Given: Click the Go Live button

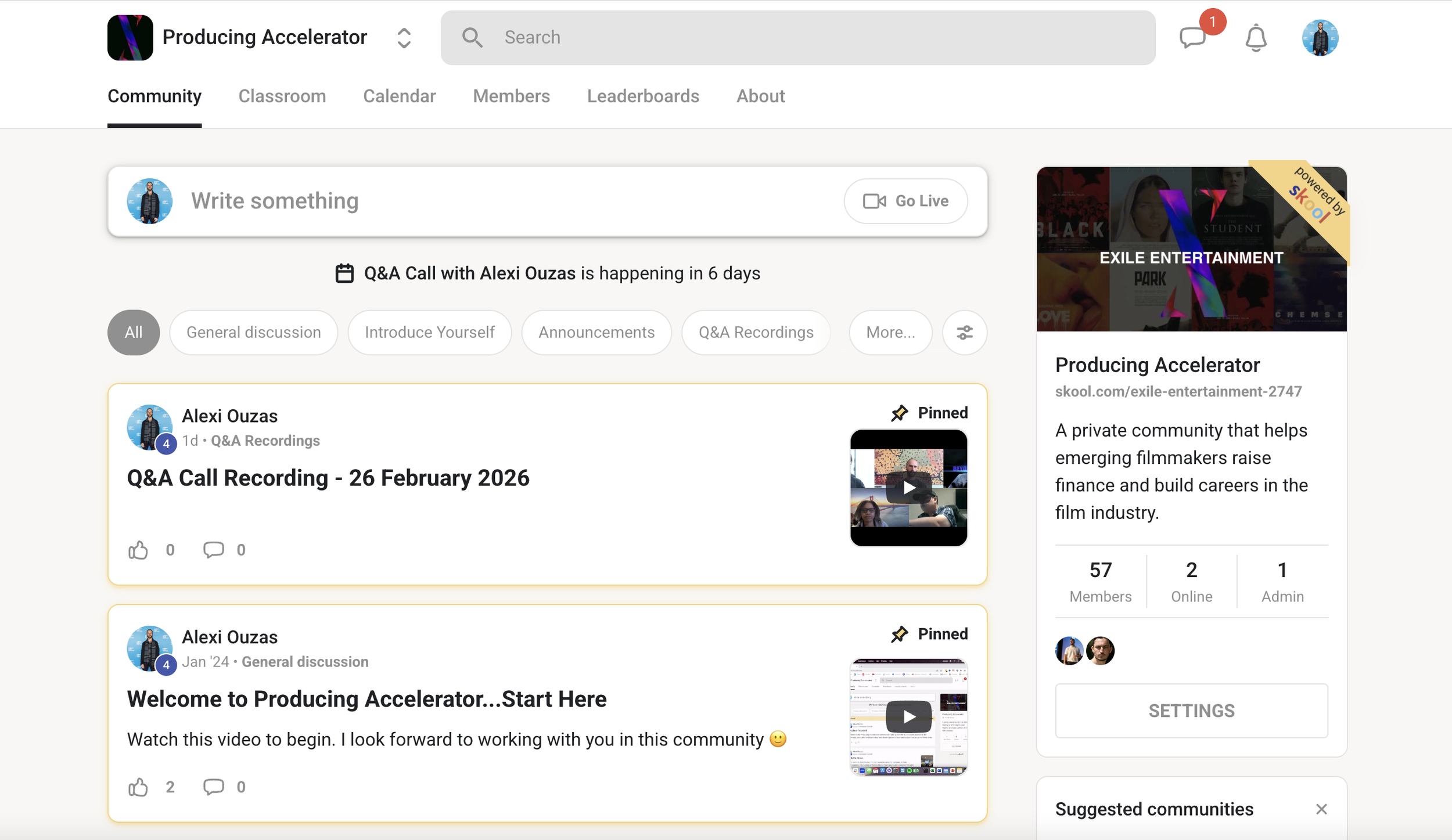Looking at the screenshot, I should point(905,201).
